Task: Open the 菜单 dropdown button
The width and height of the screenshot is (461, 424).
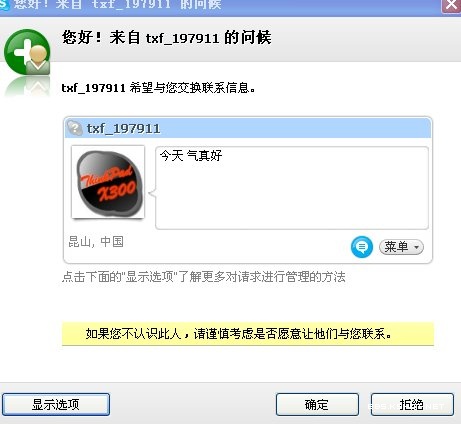Action: [x=401, y=247]
